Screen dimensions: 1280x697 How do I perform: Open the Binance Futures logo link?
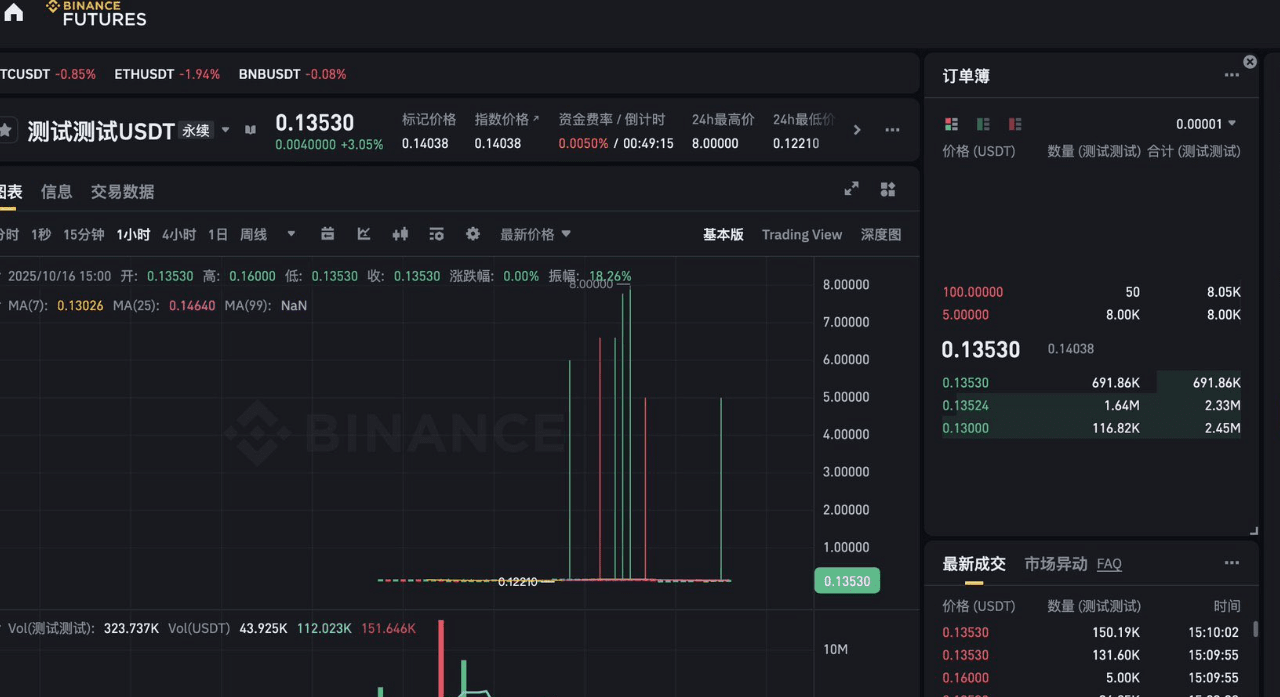(x=96, y=13)
